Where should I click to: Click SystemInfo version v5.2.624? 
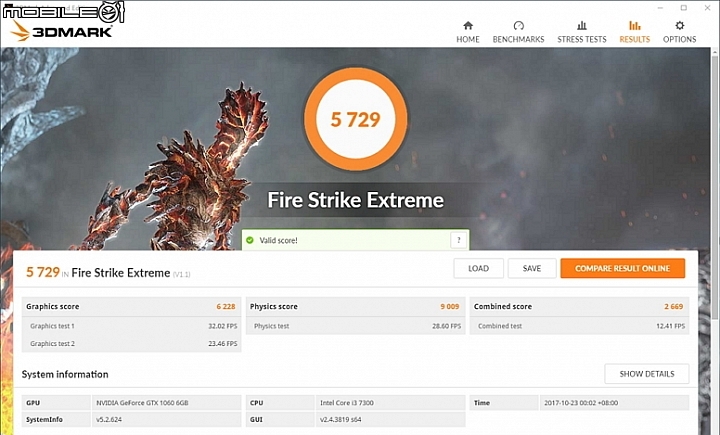pos(109,419)
